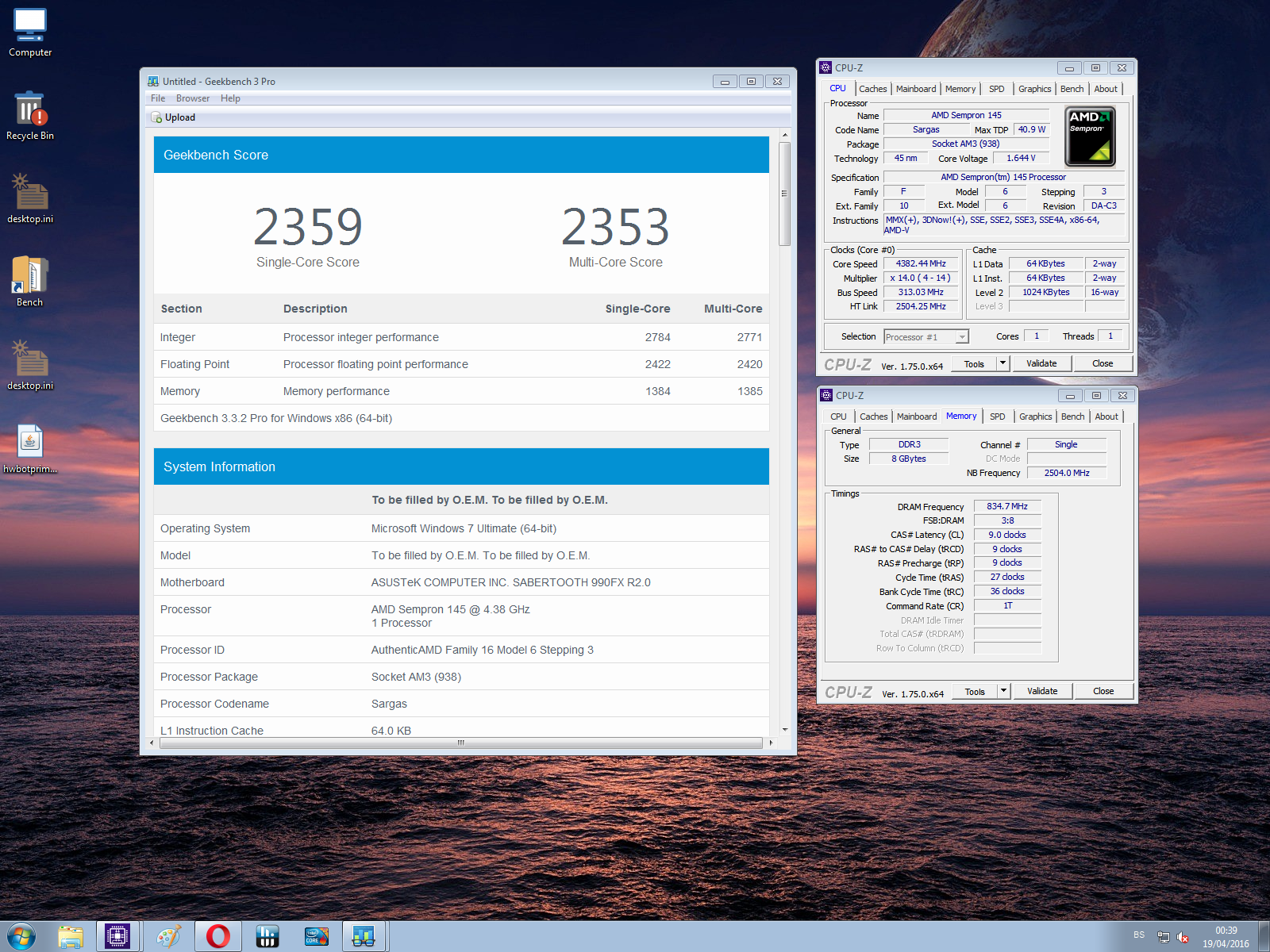Click Validate button in lower CPU-Z
Screen dimensions: 1270x952
click(1042, 691)
